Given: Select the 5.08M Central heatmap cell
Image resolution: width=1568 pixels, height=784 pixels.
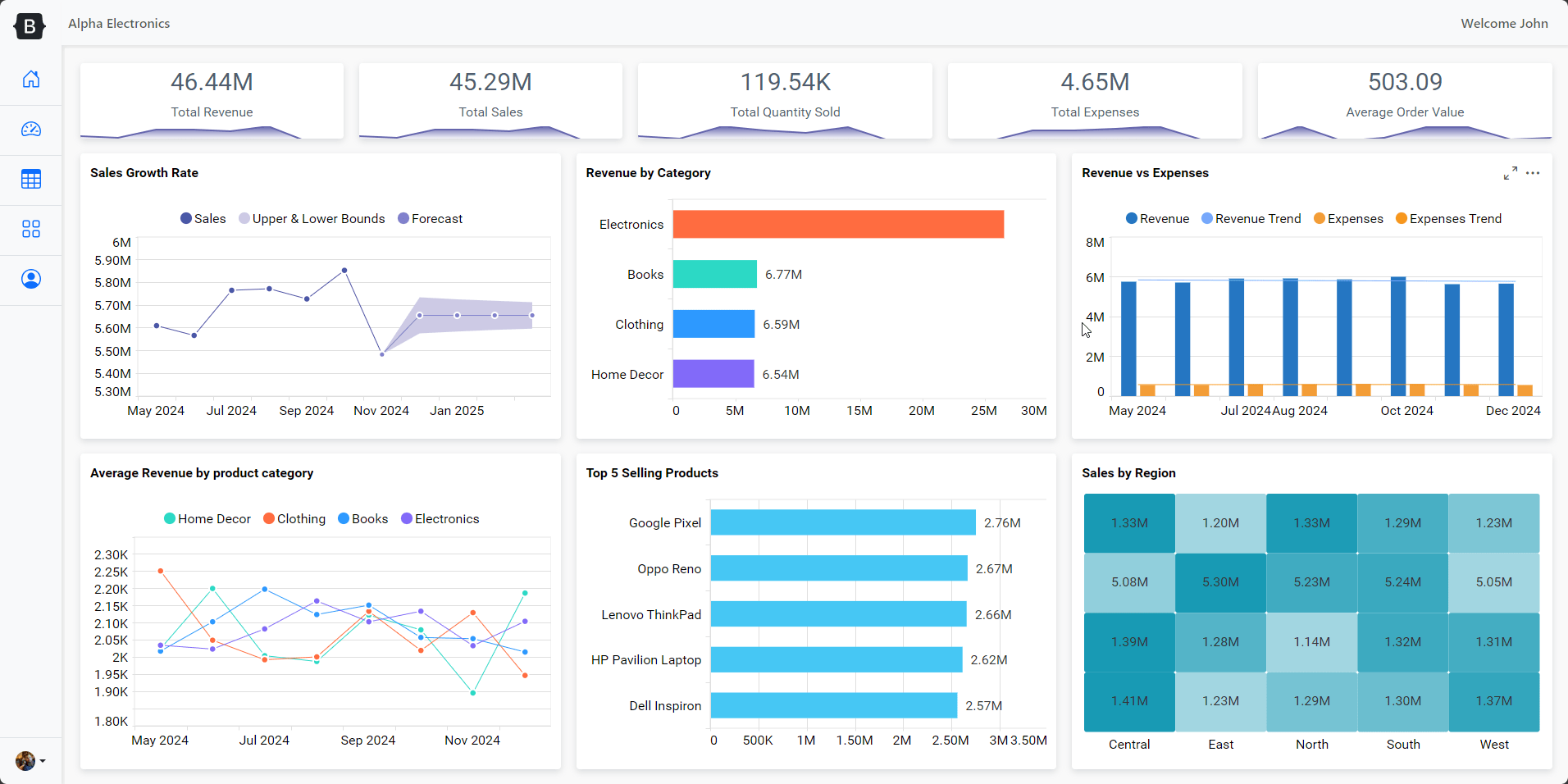Looking at the screenshot, I should tap(1129, 582).
